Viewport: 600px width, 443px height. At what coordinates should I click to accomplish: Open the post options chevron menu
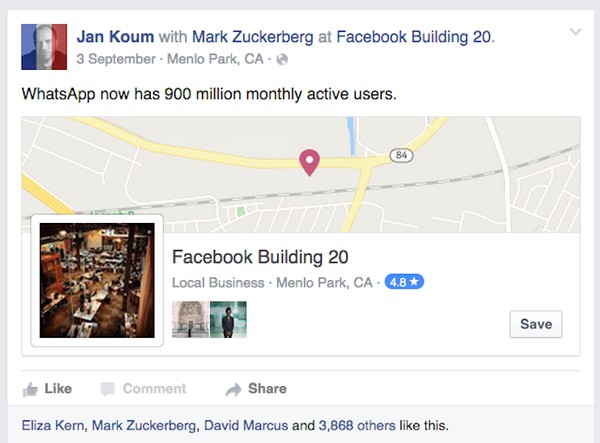(x=575, y=33)
